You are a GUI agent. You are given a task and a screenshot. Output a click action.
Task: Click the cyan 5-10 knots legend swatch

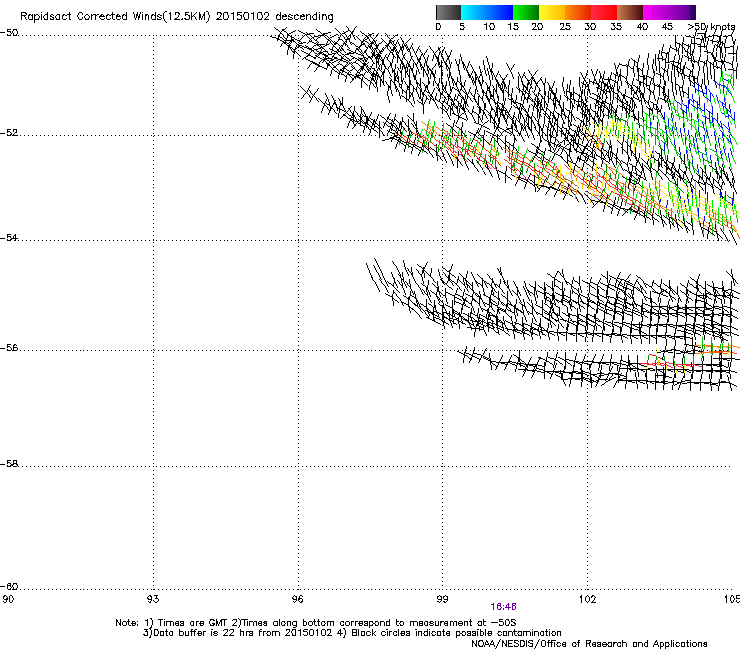(474, 12)
